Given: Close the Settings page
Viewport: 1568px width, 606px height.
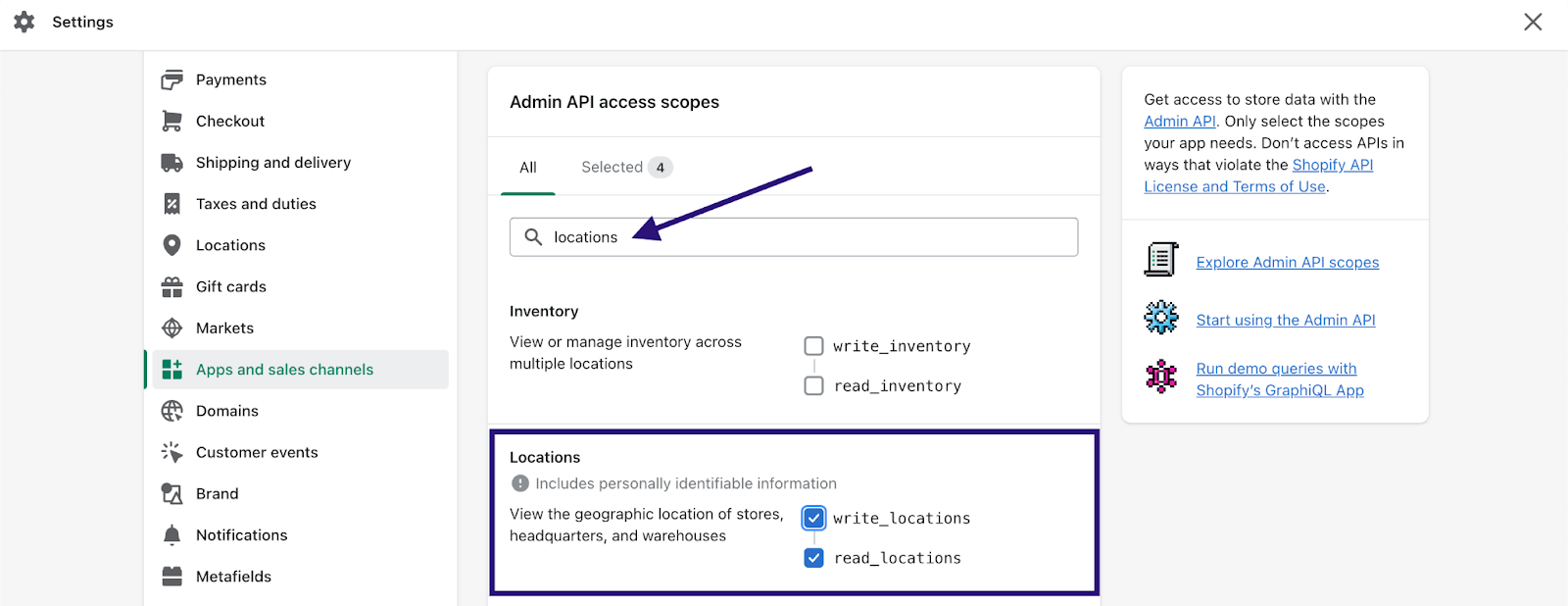Looking at the screenshot, I should pos(1533,22).
